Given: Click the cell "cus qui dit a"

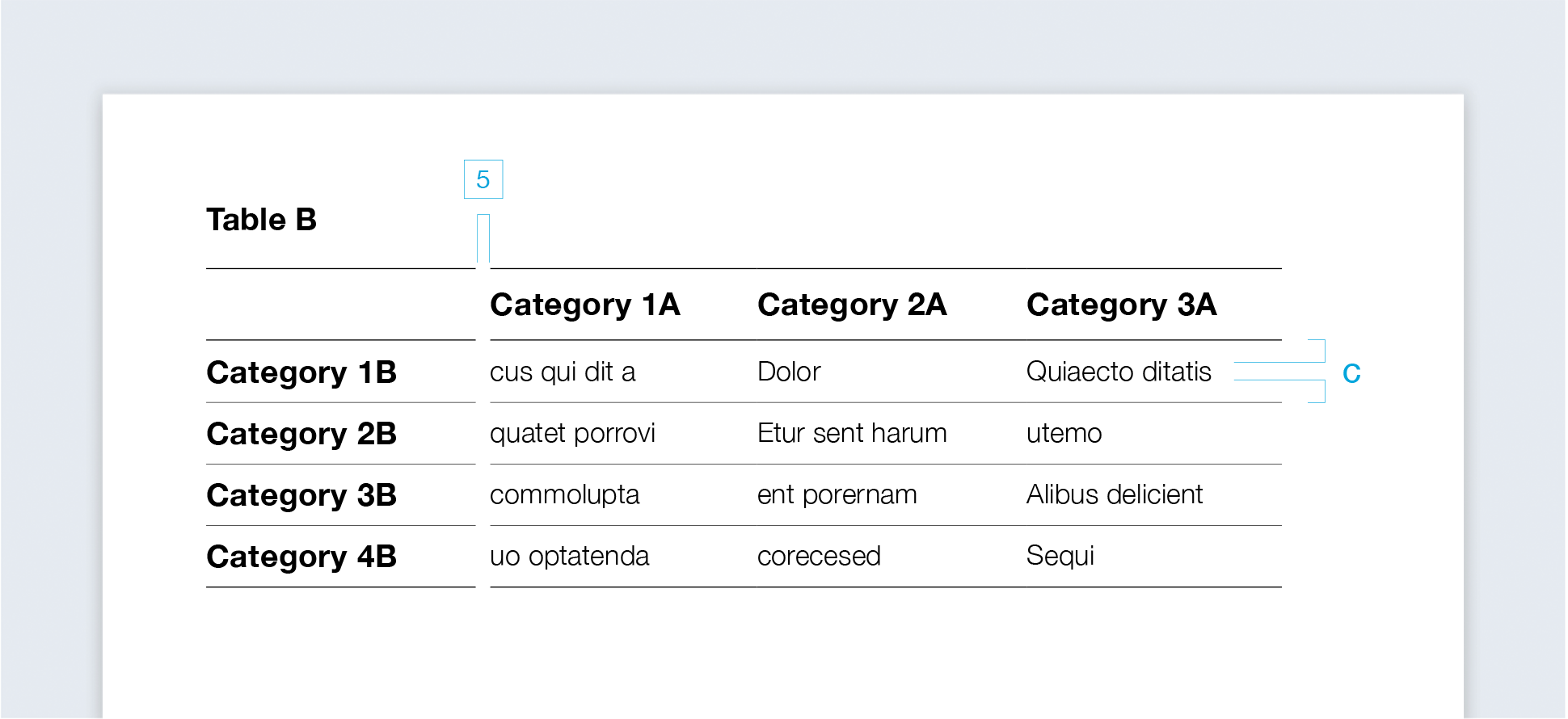Looking at the screenshot, I should (563, 372).
